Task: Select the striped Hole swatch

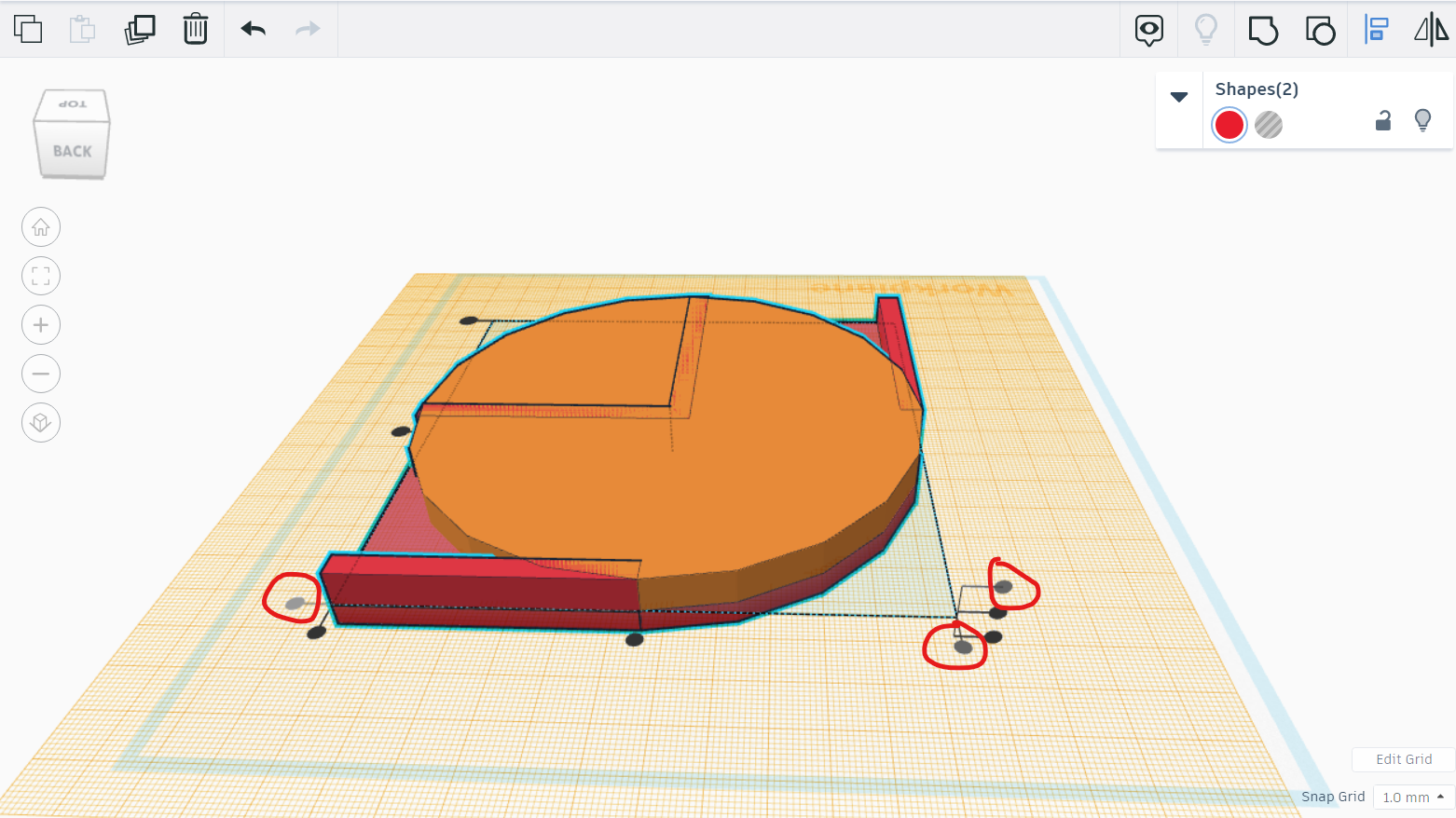Action: (x=1269, y=125)
